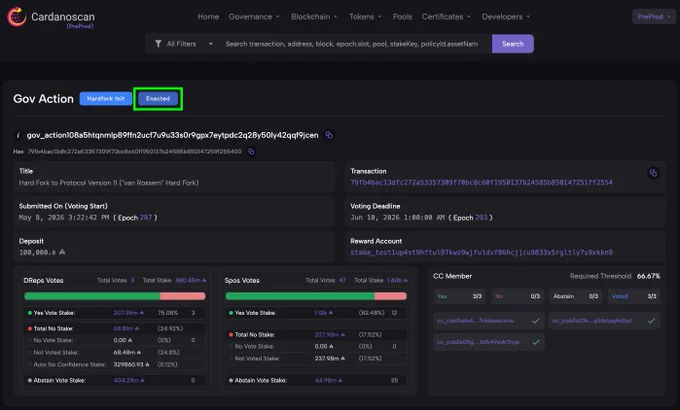Screen dimensions: 680x410
Task: Open CC member cc_cold1zde4 link
Action: coord(475,321)
